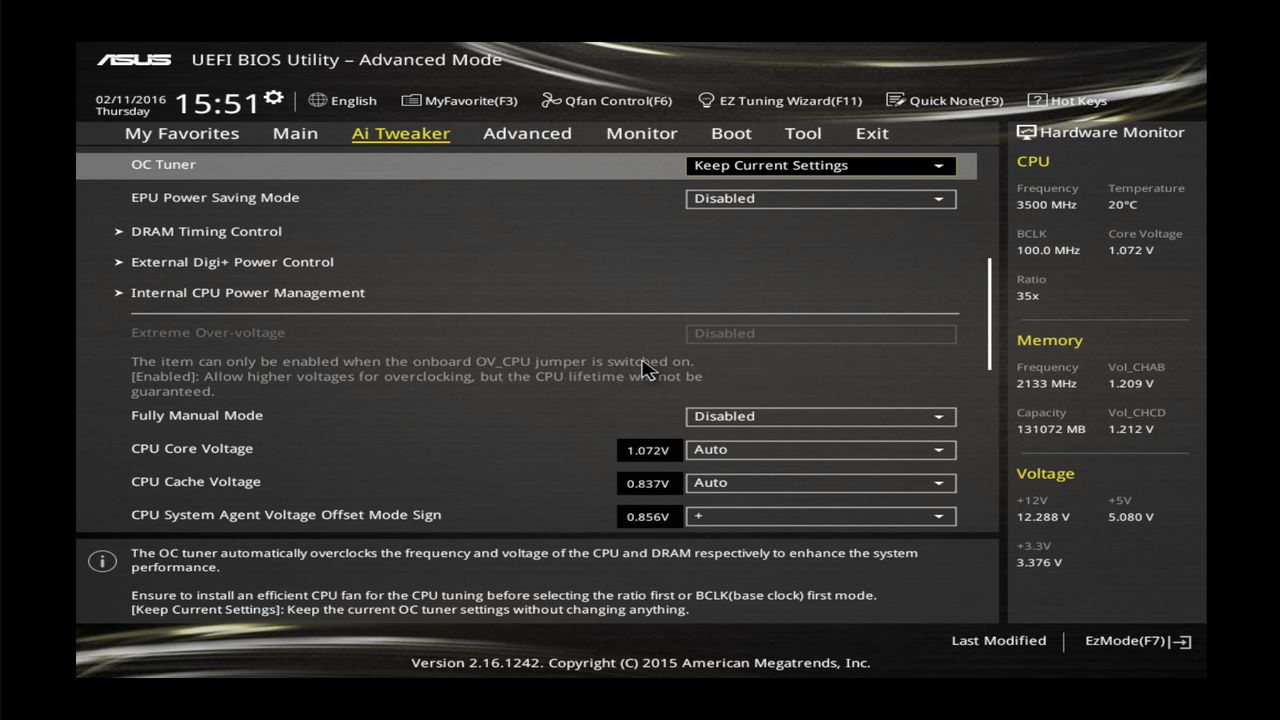Click the English language button
This screenshot has width=1280, height=720.
tap(343, 100)
